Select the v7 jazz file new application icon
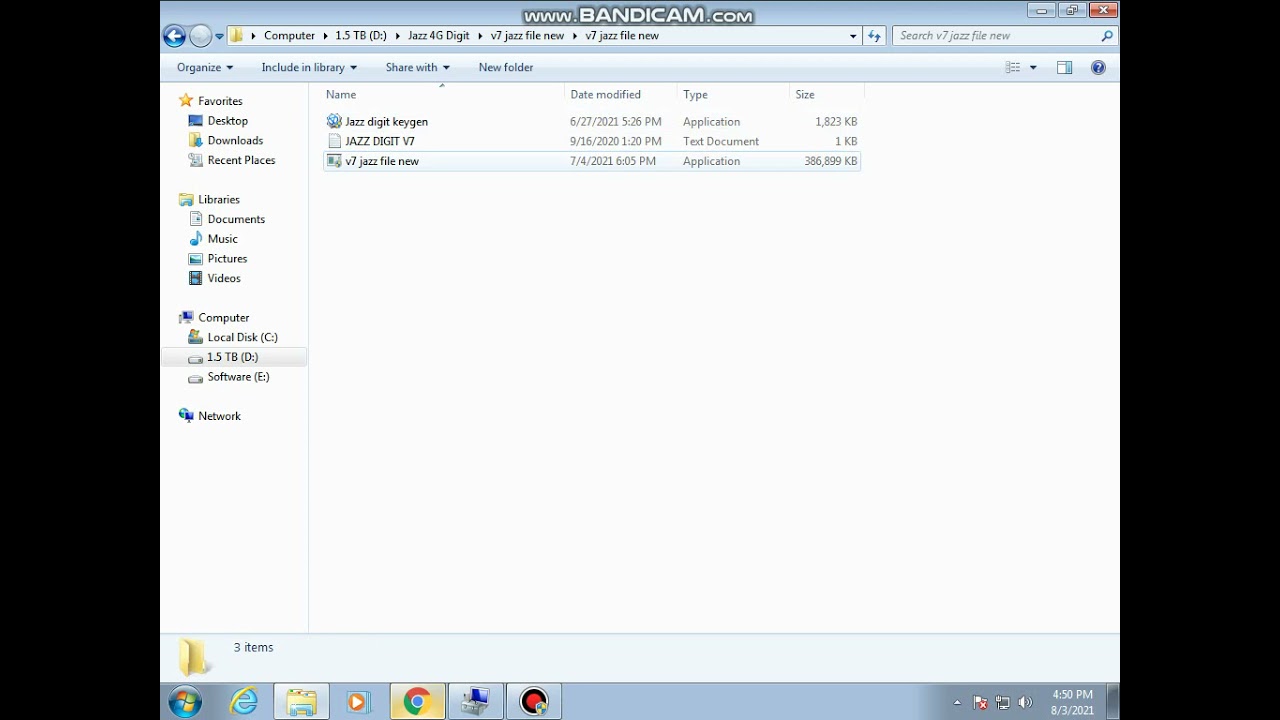The image size is (1280, 720). click(x=334, y=161)
